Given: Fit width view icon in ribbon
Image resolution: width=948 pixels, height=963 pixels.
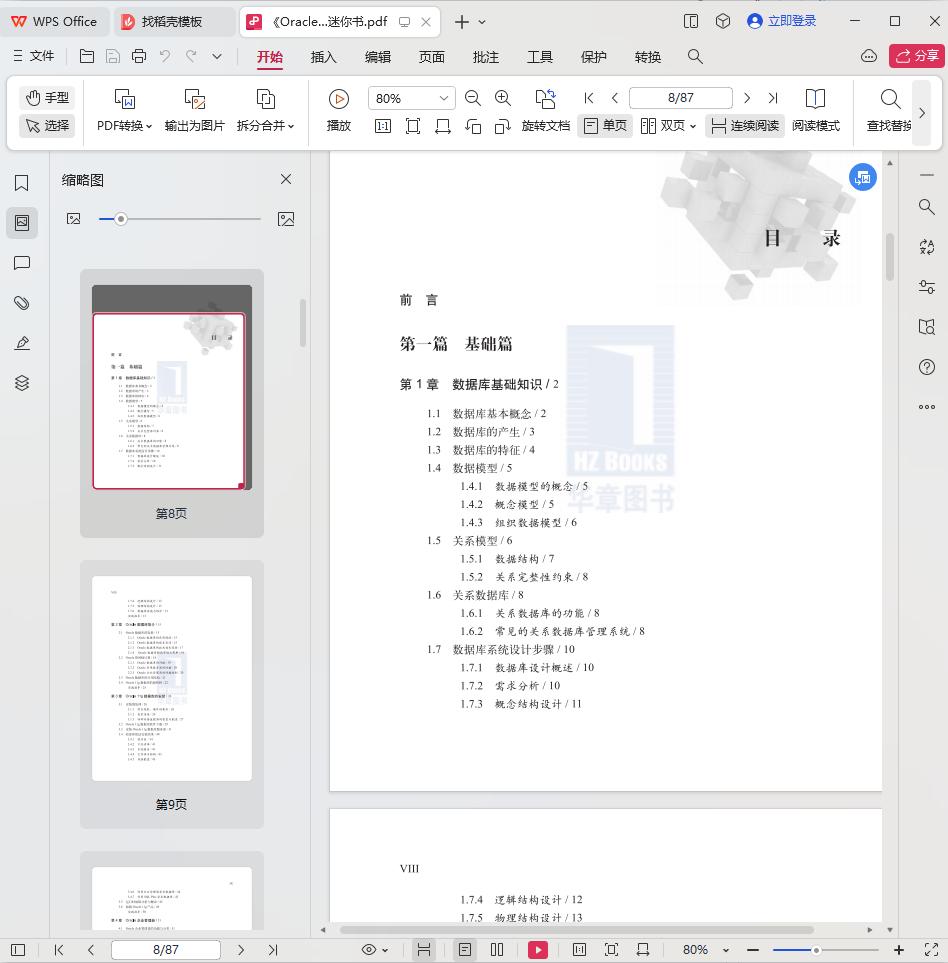Looking at the screenshot, I should coord(443,127).
